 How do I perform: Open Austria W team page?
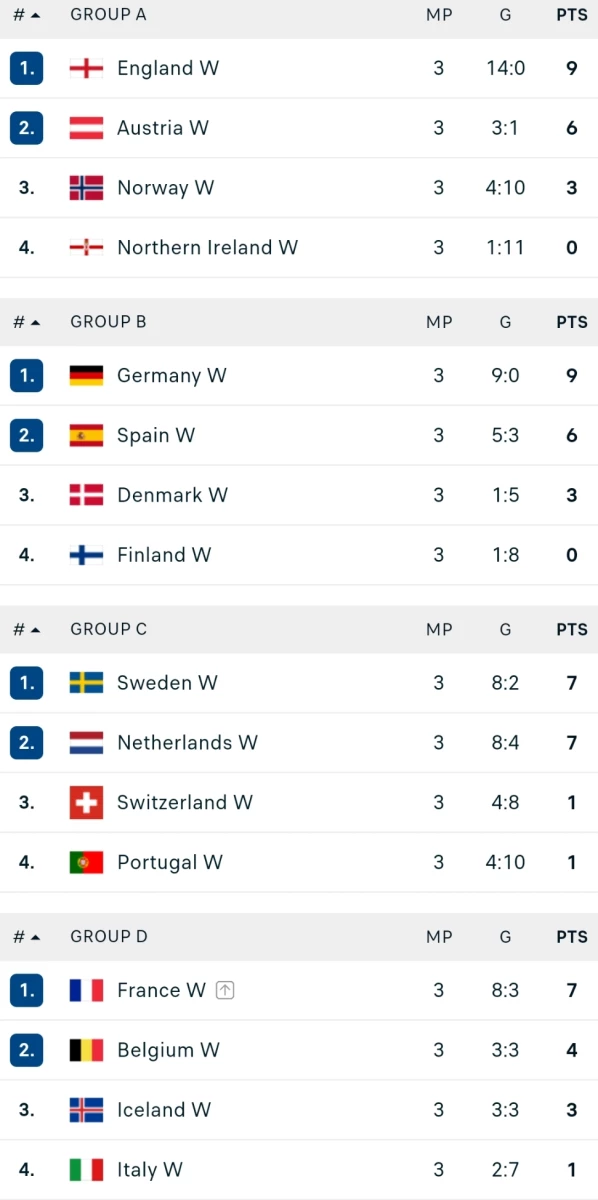click(x=163, y=128)
